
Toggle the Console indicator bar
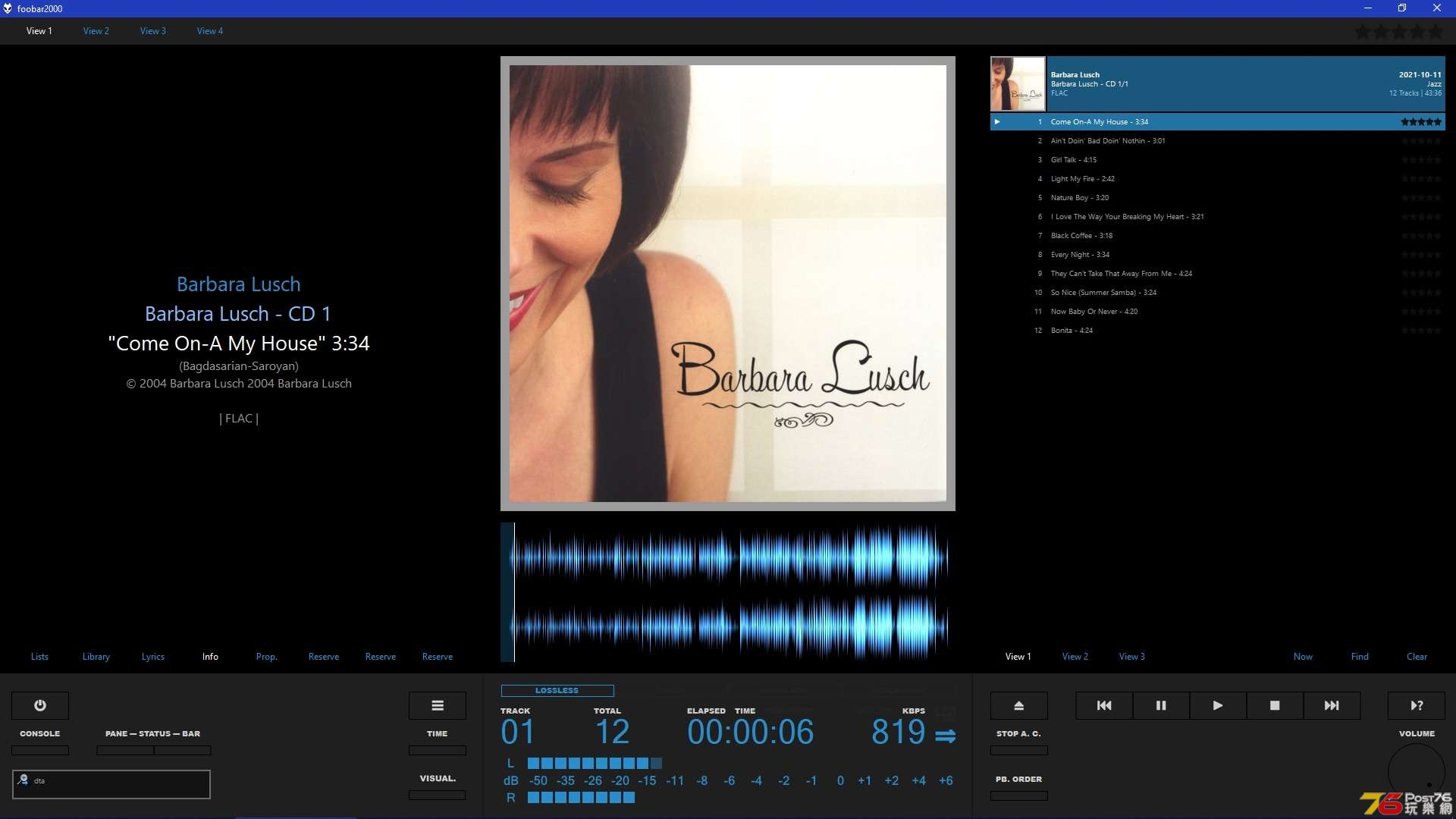click(40, 750)
